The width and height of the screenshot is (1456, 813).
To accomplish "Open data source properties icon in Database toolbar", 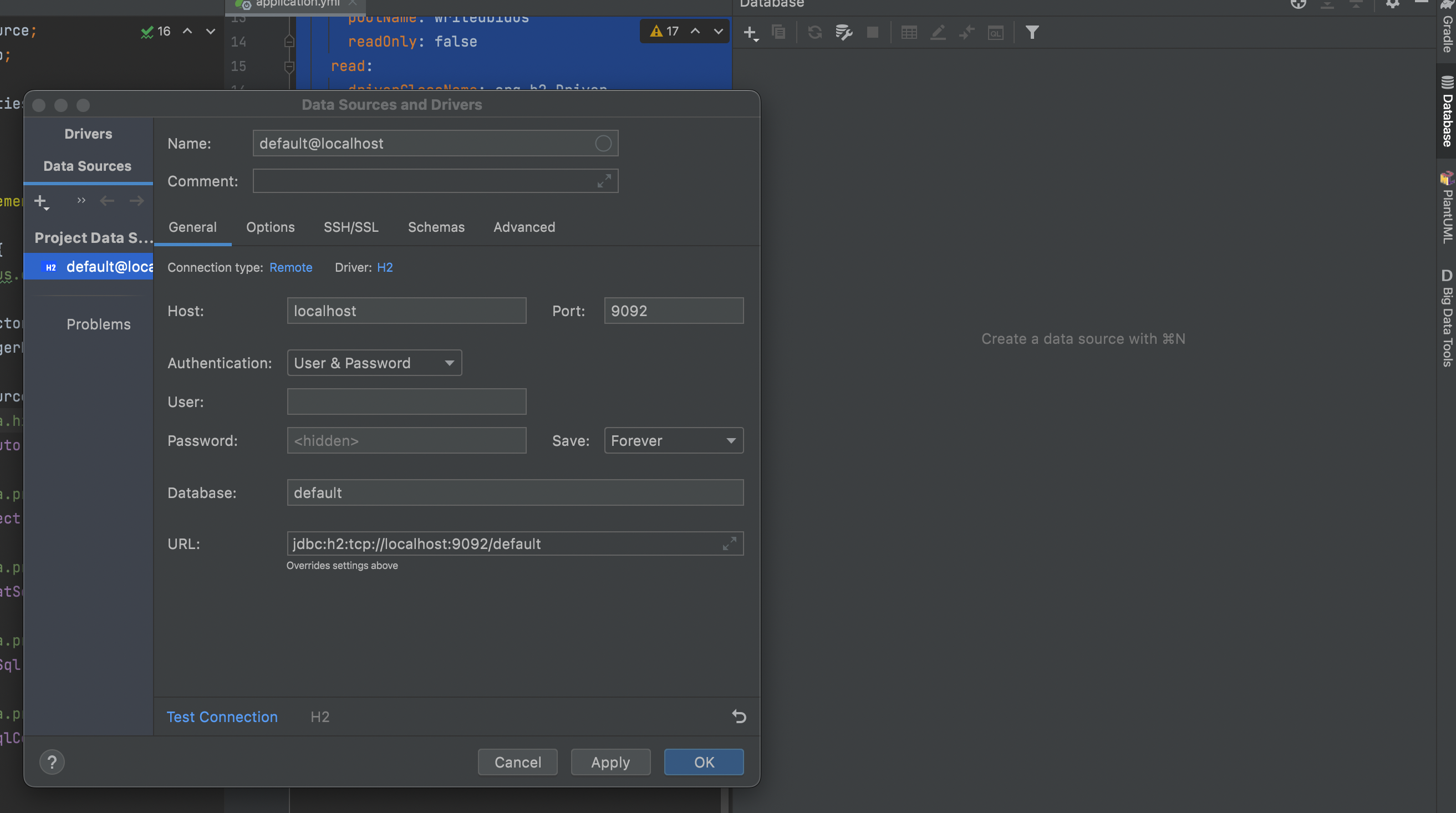I will coord(843,33).
